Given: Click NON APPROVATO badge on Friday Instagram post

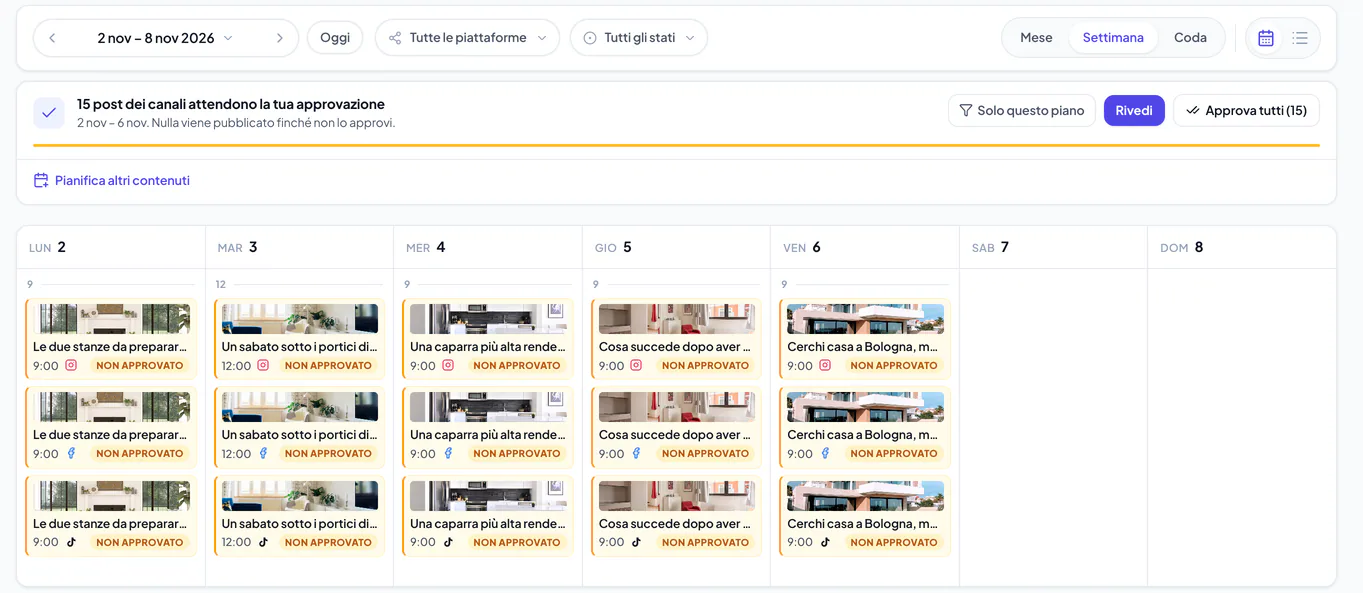Looking at the screenshot, I should (x=894, y=366).
